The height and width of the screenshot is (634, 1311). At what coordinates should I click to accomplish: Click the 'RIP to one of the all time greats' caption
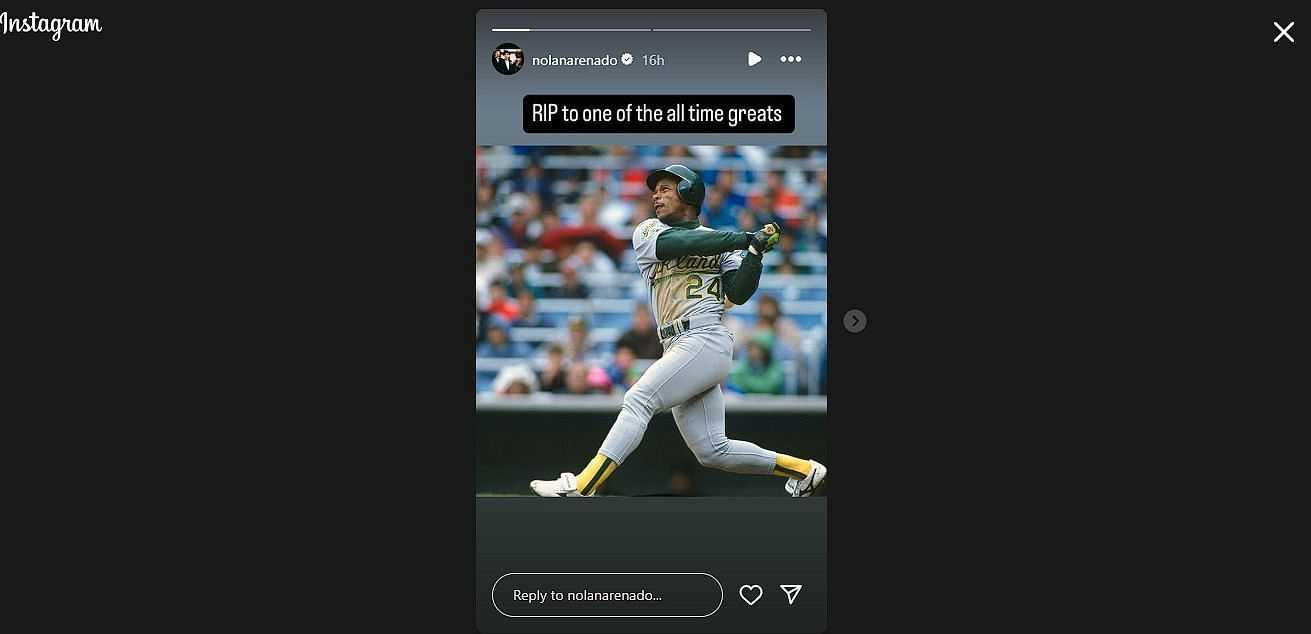(x=658, y=114)
